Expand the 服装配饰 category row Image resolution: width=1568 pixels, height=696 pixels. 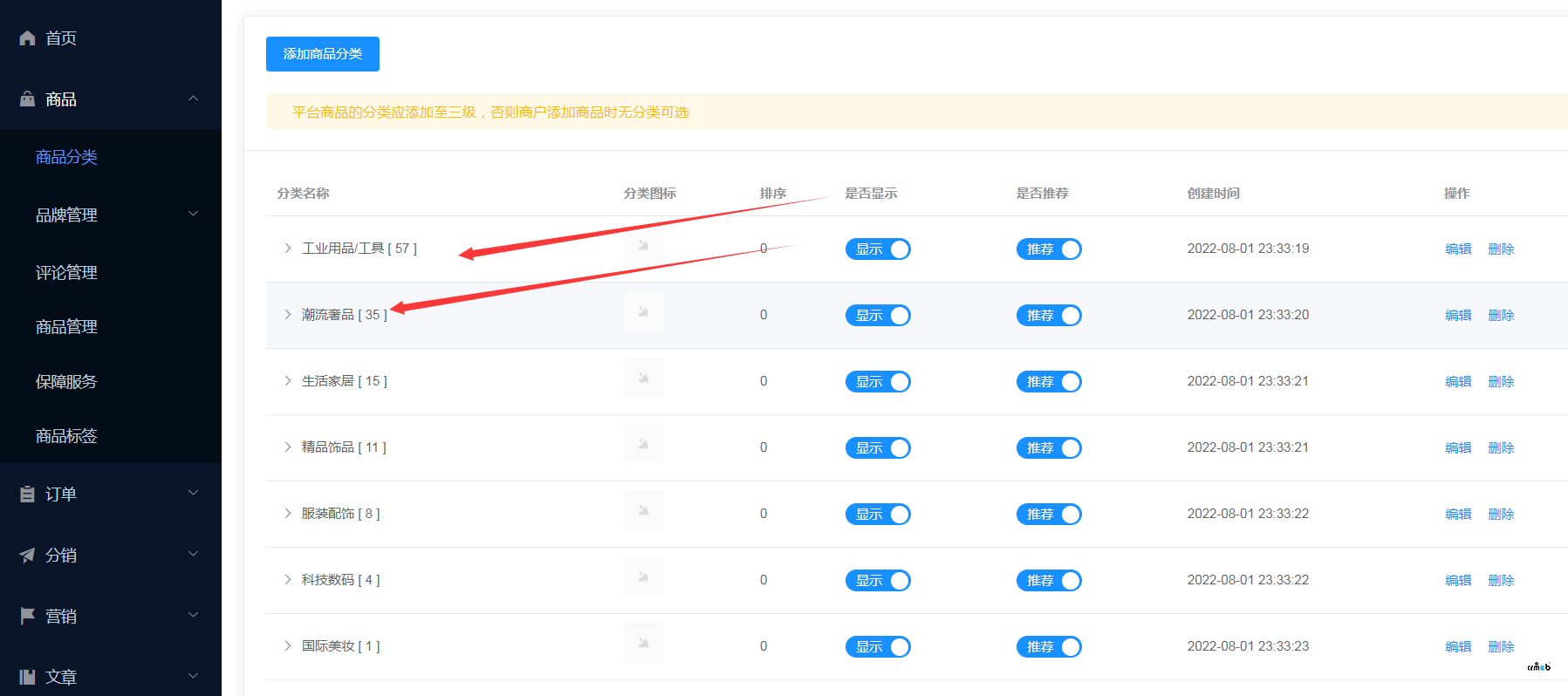287,514
